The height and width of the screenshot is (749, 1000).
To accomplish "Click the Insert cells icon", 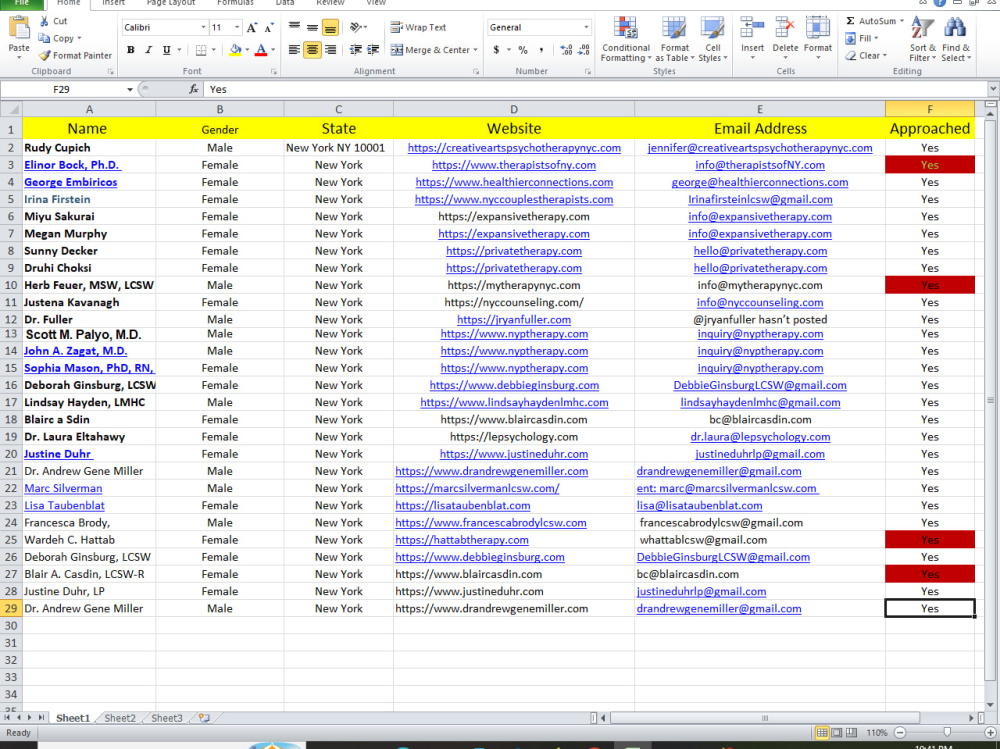I will pos(753,29).
